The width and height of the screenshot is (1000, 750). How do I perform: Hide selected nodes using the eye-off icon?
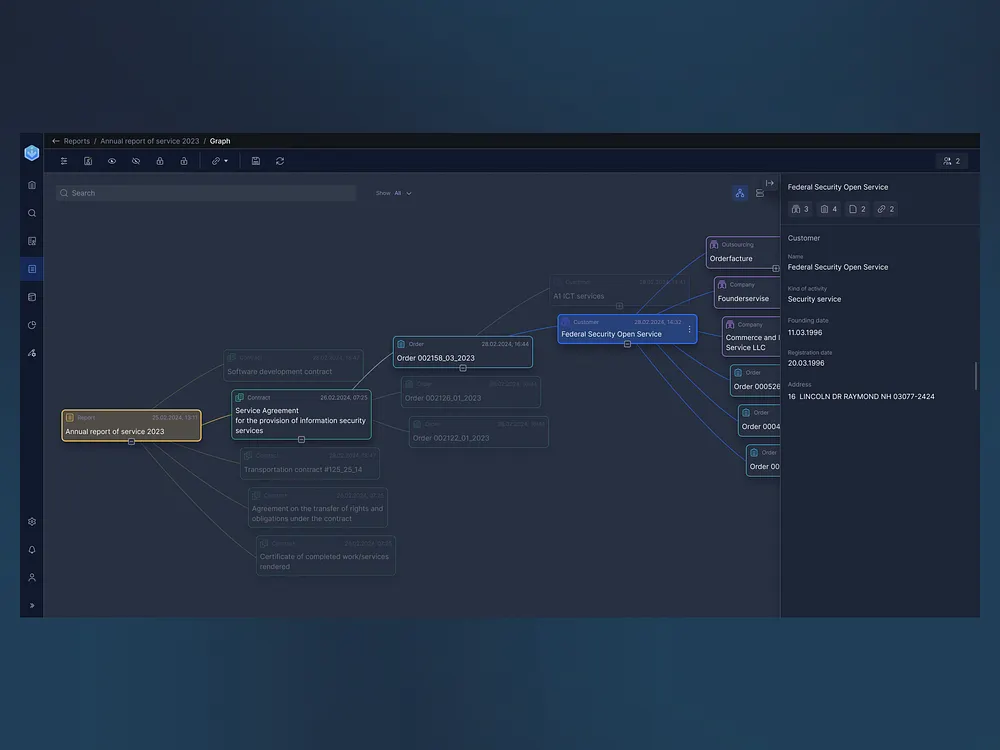coord(135,161)
